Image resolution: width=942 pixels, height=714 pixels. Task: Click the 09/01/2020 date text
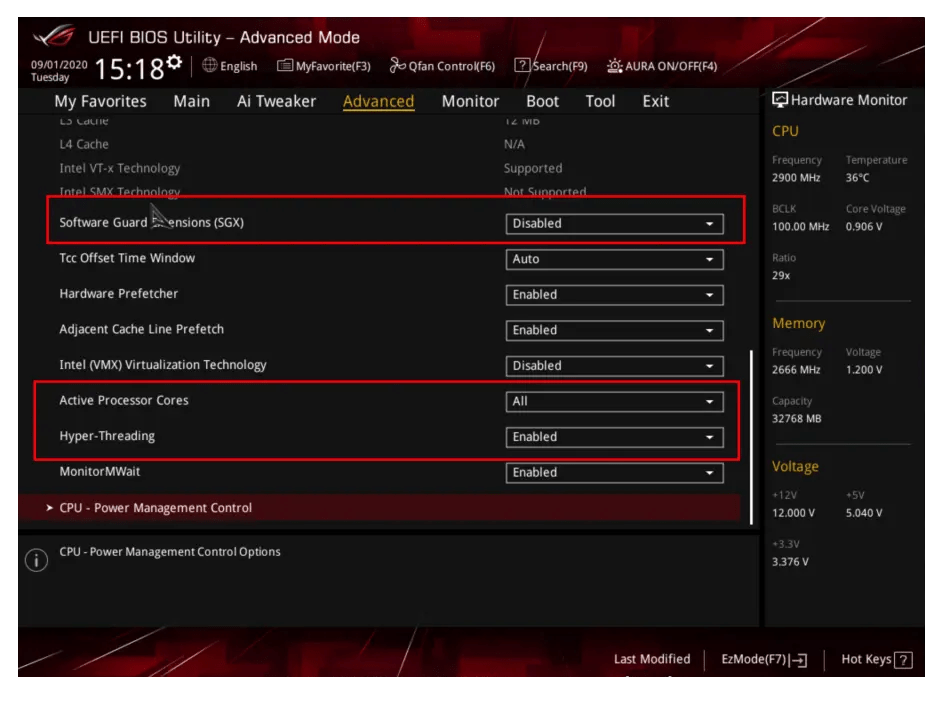(59, 65)
